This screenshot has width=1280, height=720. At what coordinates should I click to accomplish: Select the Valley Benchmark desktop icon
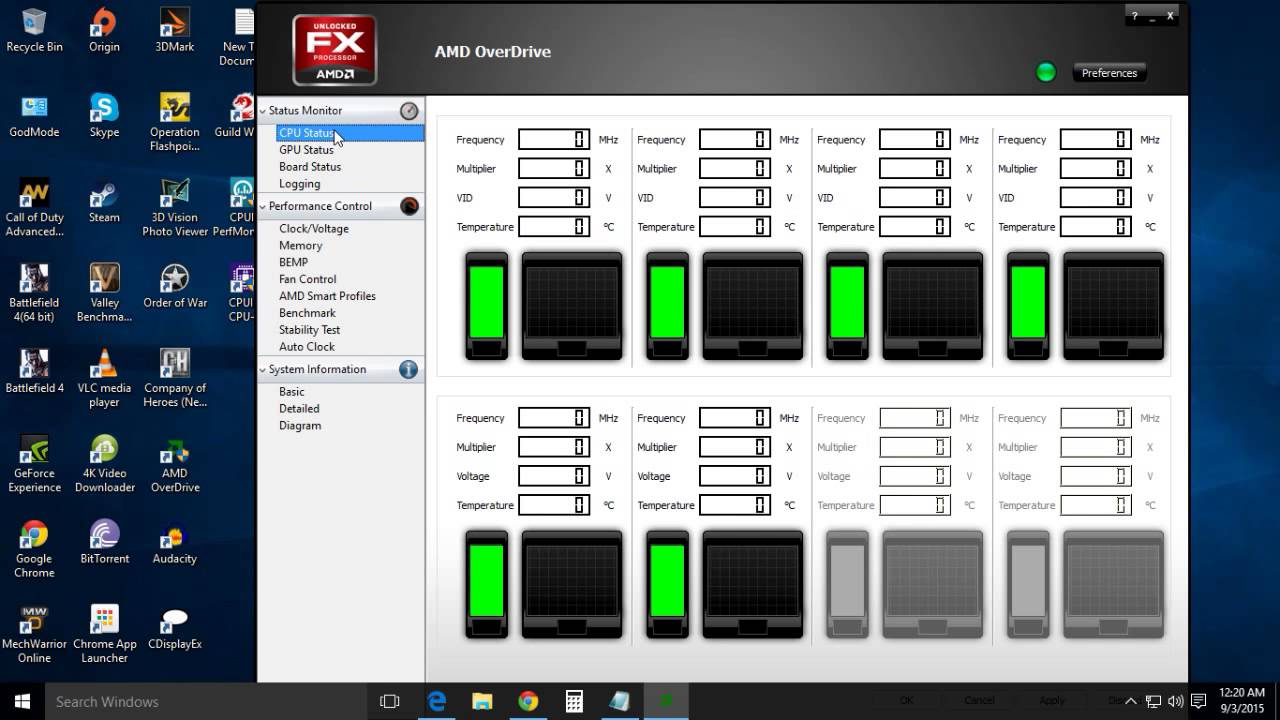pyautogui.click(x=104, y=293)
